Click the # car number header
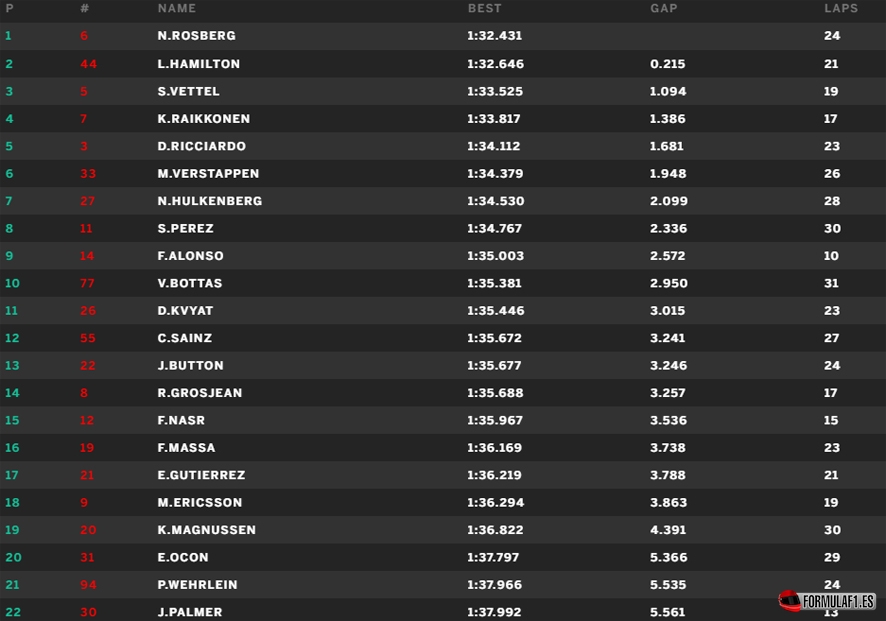 point(84,8)
